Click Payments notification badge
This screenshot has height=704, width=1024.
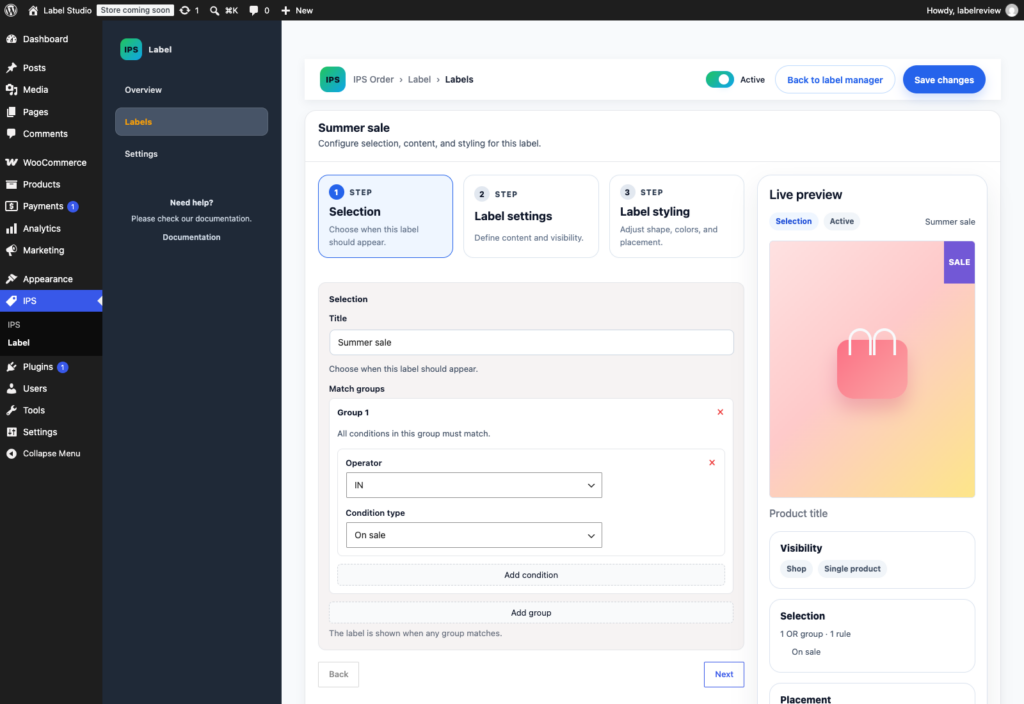pyautogui.click(x=73, y=206)
